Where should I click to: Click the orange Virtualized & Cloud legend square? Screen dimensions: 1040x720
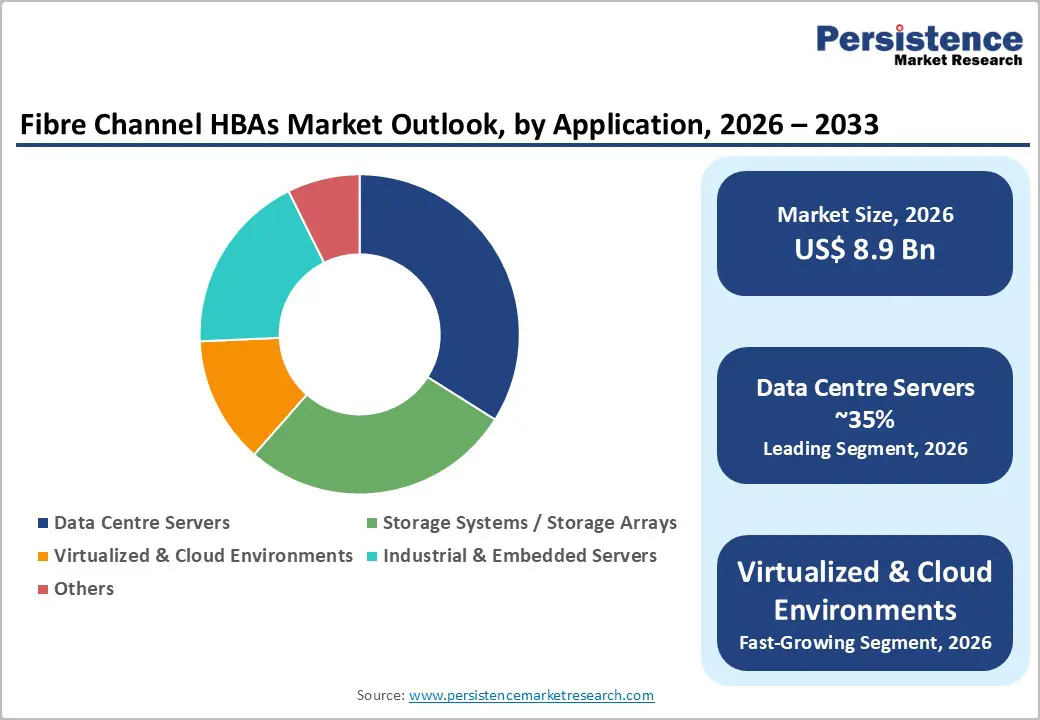42,555
